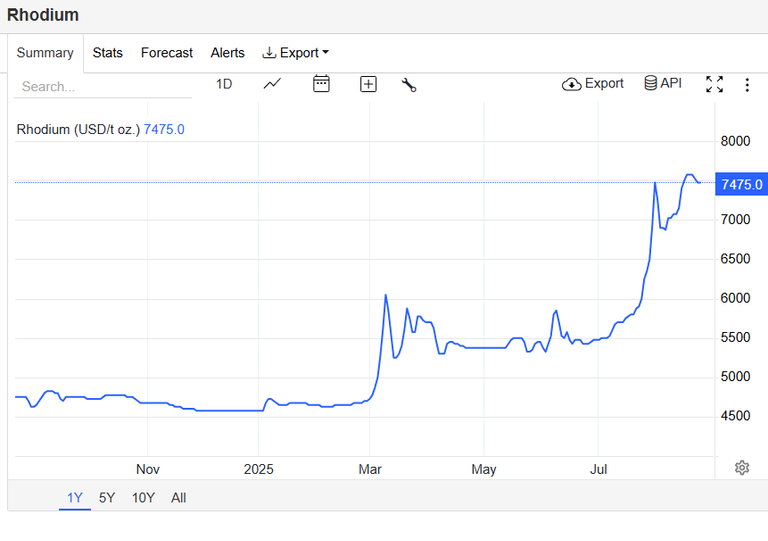Show All historical data range
The image size is (768, 541).
pyautogui.click(x=179, y=498)
